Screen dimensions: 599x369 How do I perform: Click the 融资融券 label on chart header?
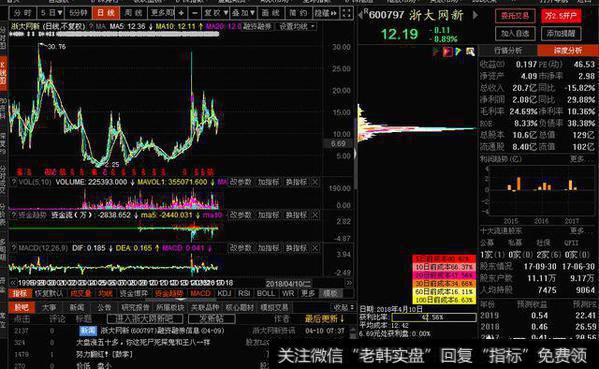pyautogui.click(x=258, y=26)
